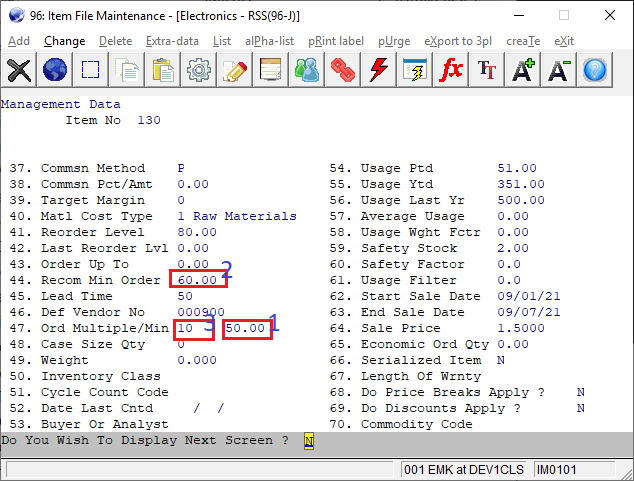Viewport: 634px width, 481px height.
Task: Open the Change menu
Action: pyautogui.click(x=64, y=41)
